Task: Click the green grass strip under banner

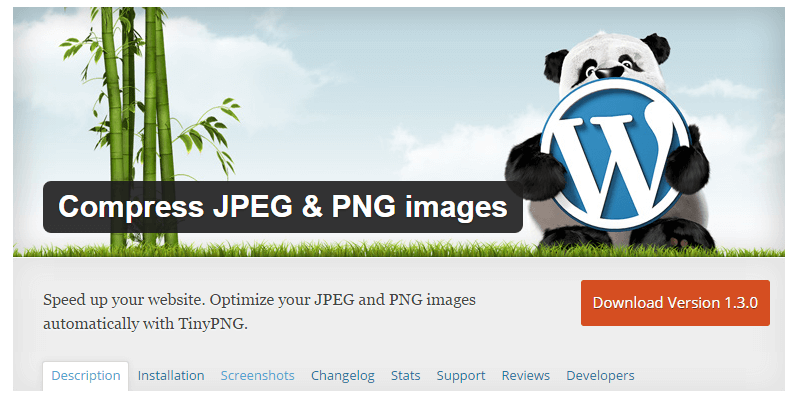Action: tap(399, 249)
